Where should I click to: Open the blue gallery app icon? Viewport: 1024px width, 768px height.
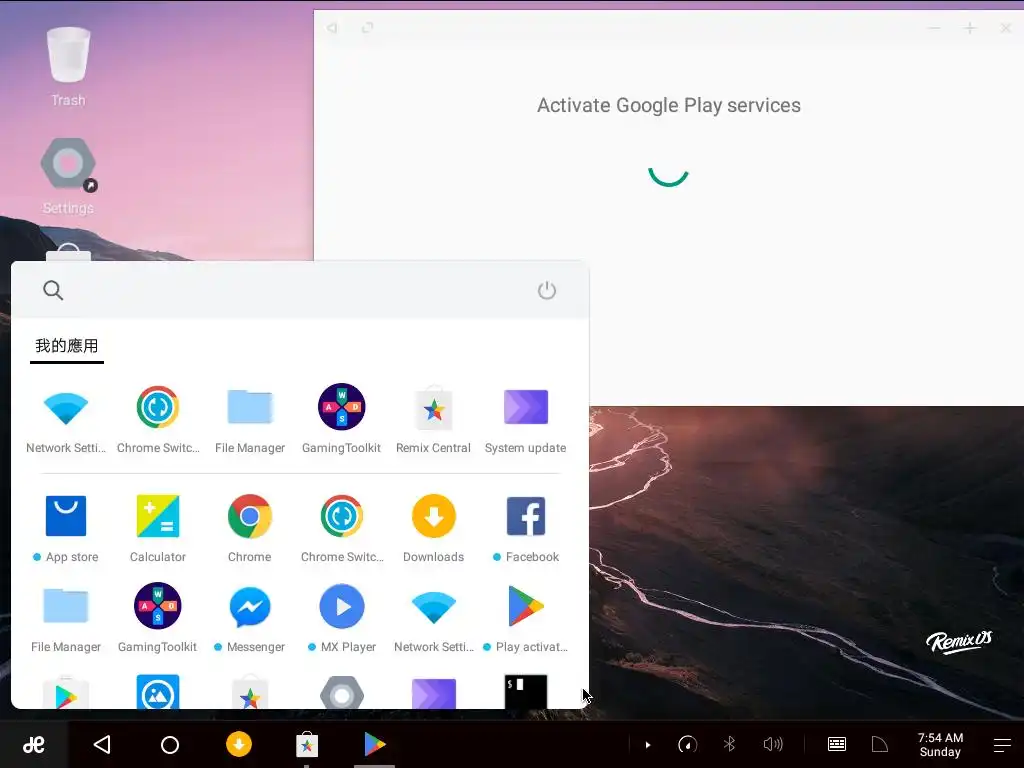pos(157,692)
